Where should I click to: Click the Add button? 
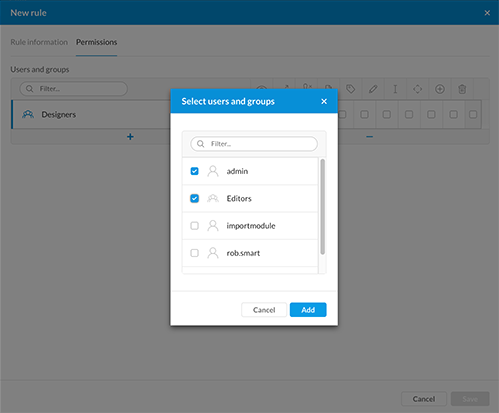coord(308,310)
